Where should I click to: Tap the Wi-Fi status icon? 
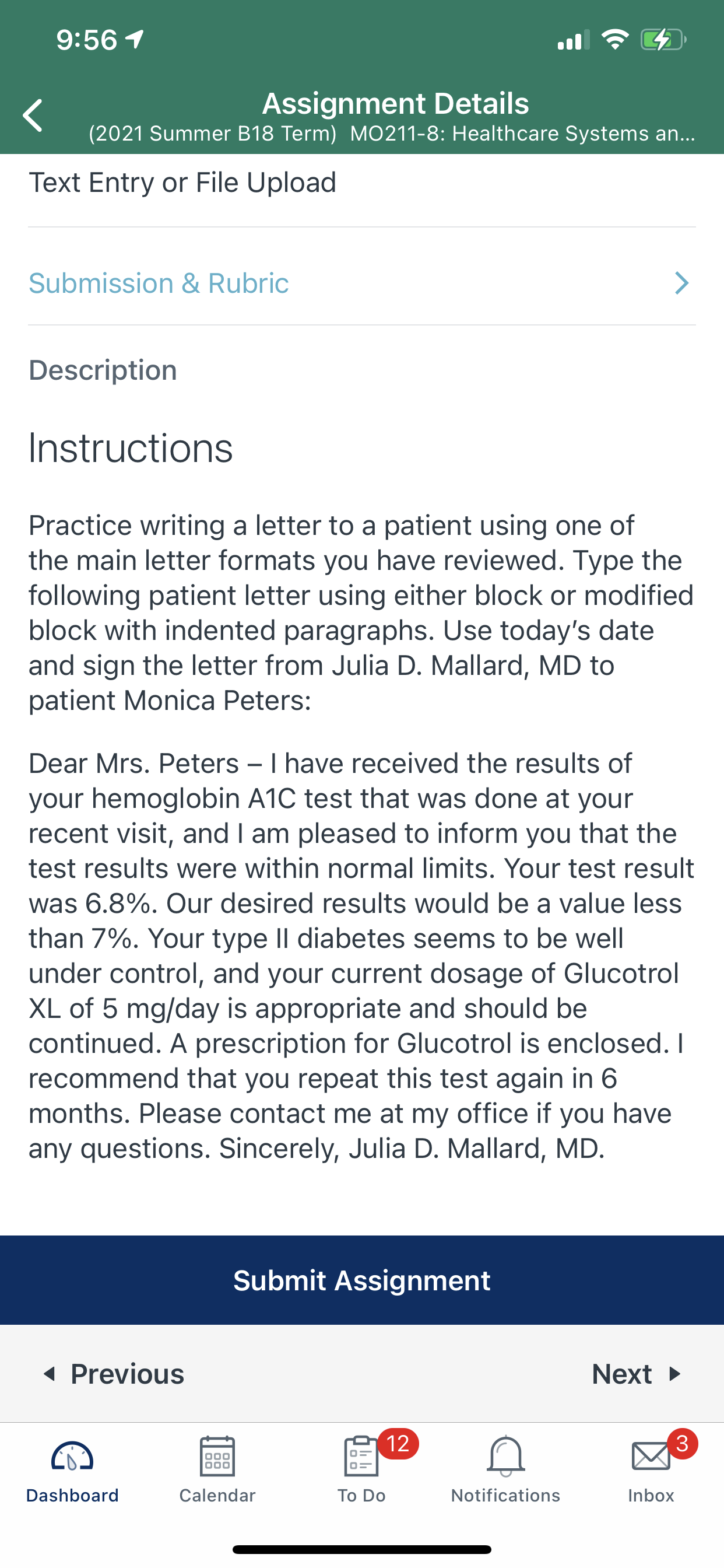tap(615, 40)
